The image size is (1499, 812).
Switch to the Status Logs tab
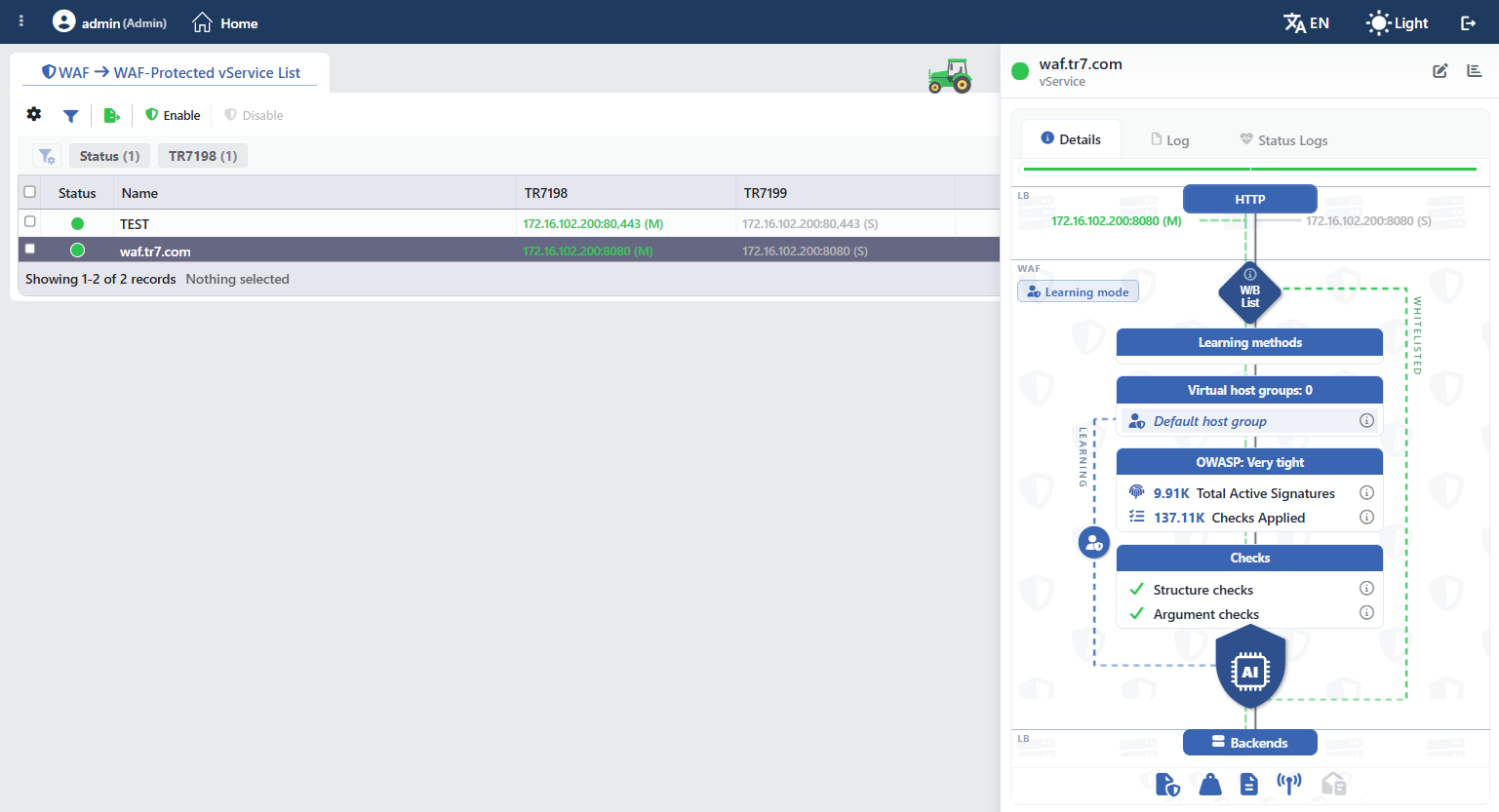[x=1283, y=140]
